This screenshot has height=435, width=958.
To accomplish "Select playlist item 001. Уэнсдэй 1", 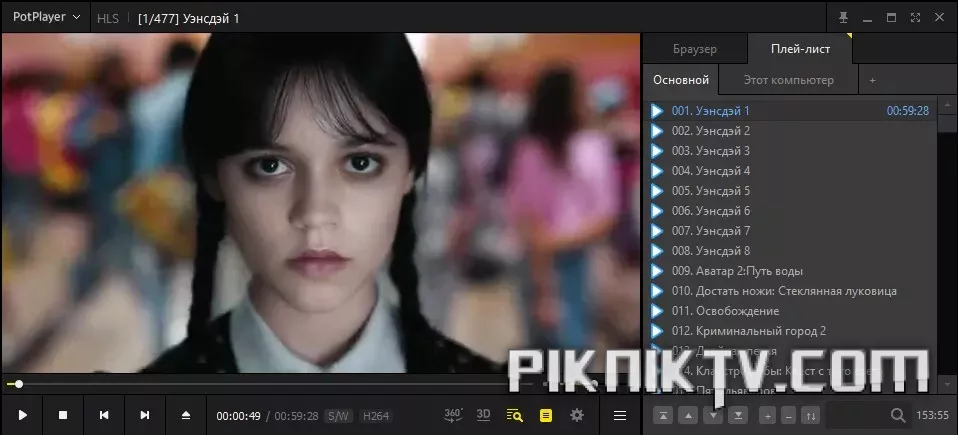I will pyautogui.click(x=790, y=111).
